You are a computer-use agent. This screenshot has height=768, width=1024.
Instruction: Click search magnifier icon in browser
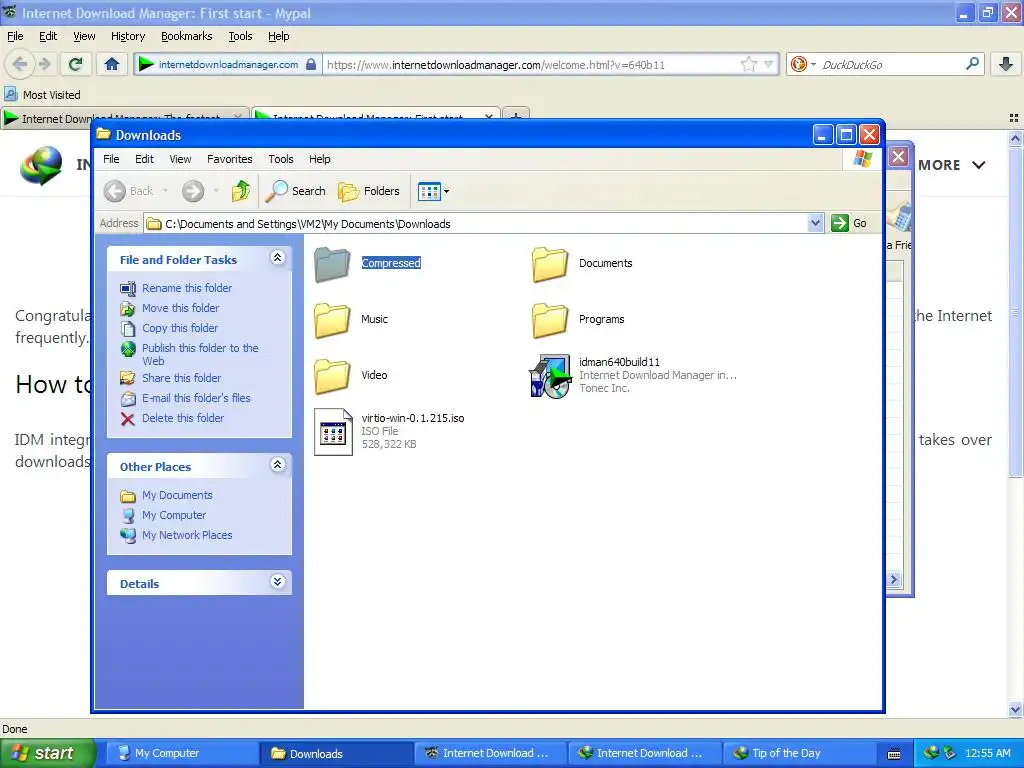tap(972, 64)
